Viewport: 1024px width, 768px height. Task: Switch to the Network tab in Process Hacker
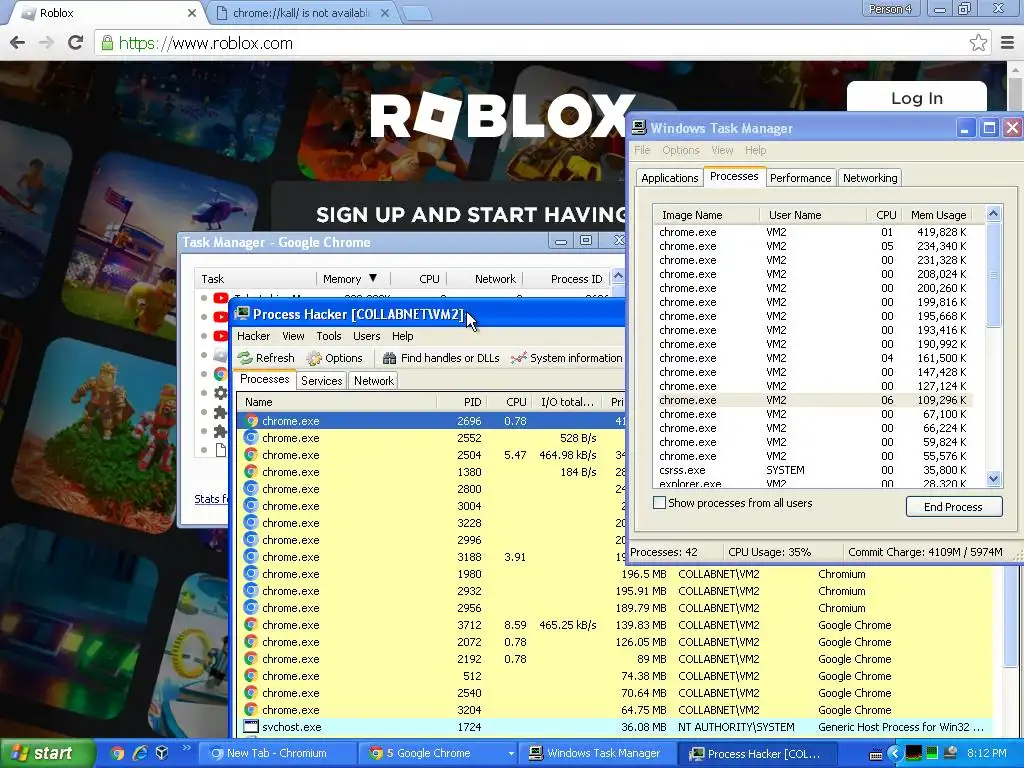[374, 381]
